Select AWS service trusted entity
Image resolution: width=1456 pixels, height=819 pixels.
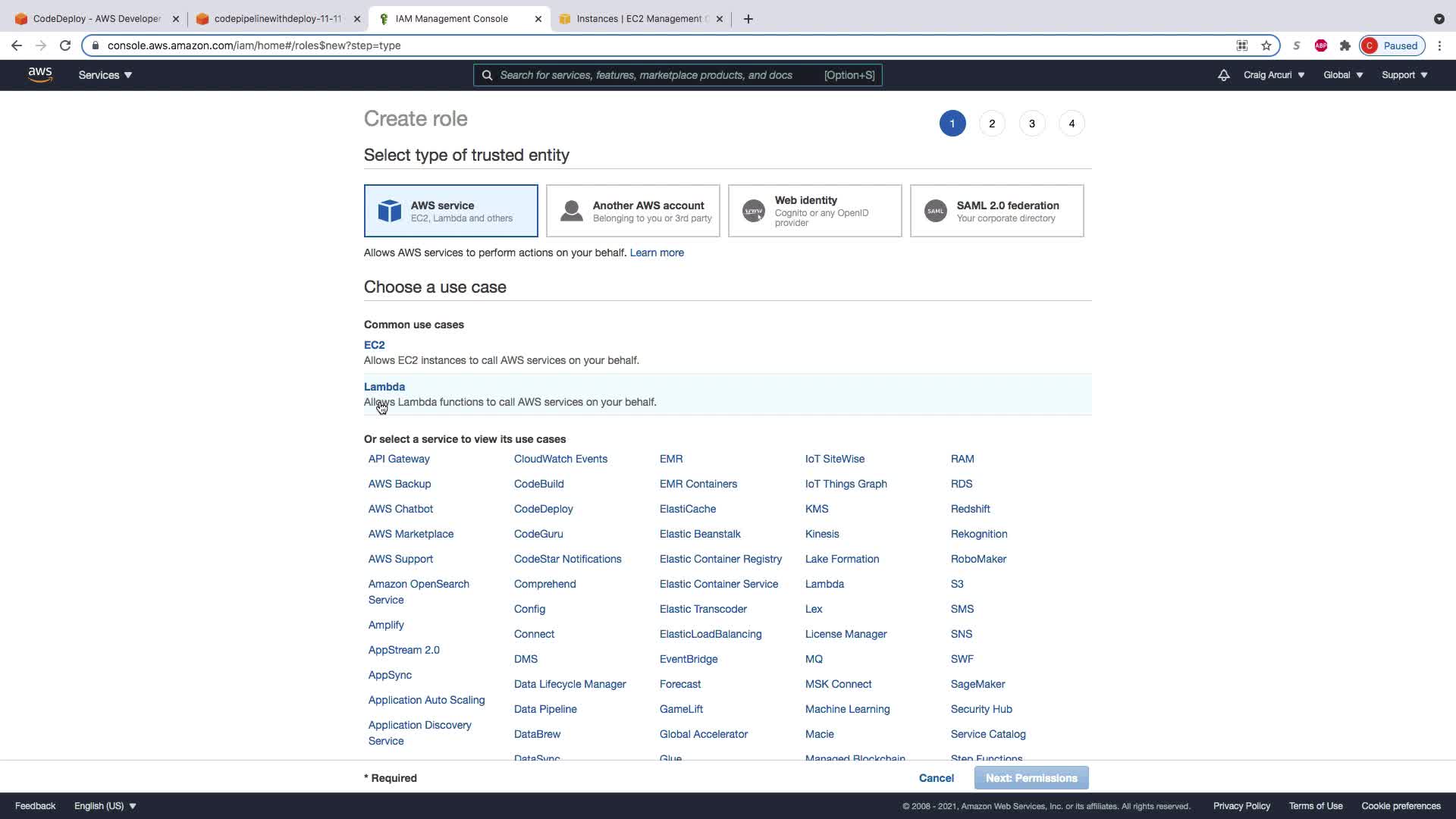(450, 211)
